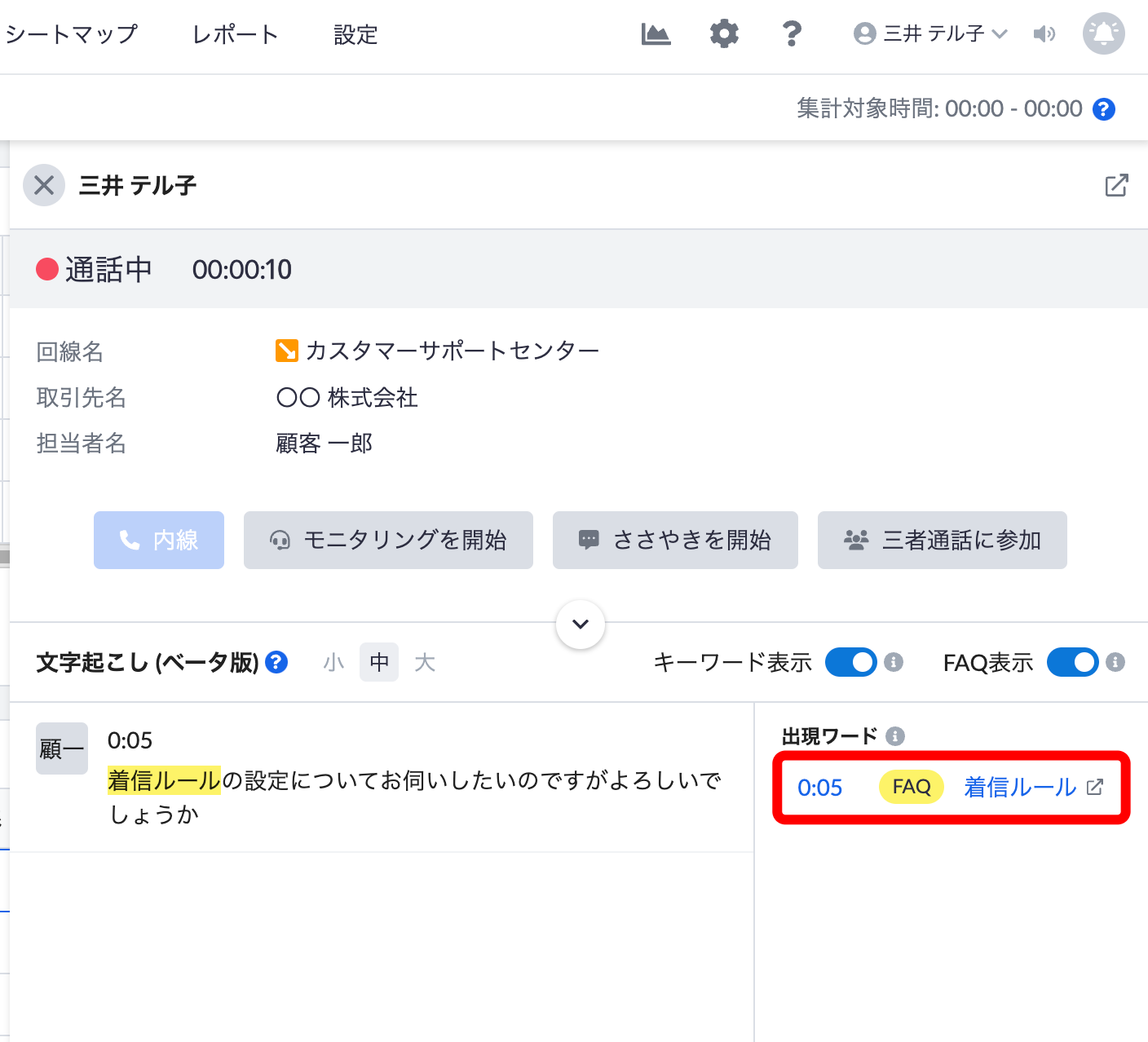Image resolution: width=1148 pixels, height=1042 pixels.
Task: Click ささやきを開始 button
Action: pos(675,540)
